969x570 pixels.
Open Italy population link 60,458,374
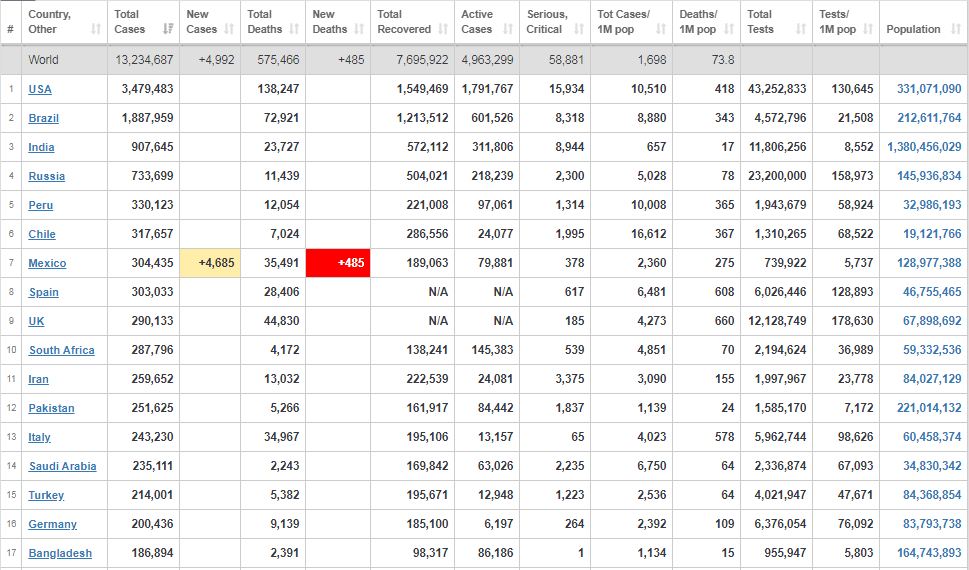932,438
